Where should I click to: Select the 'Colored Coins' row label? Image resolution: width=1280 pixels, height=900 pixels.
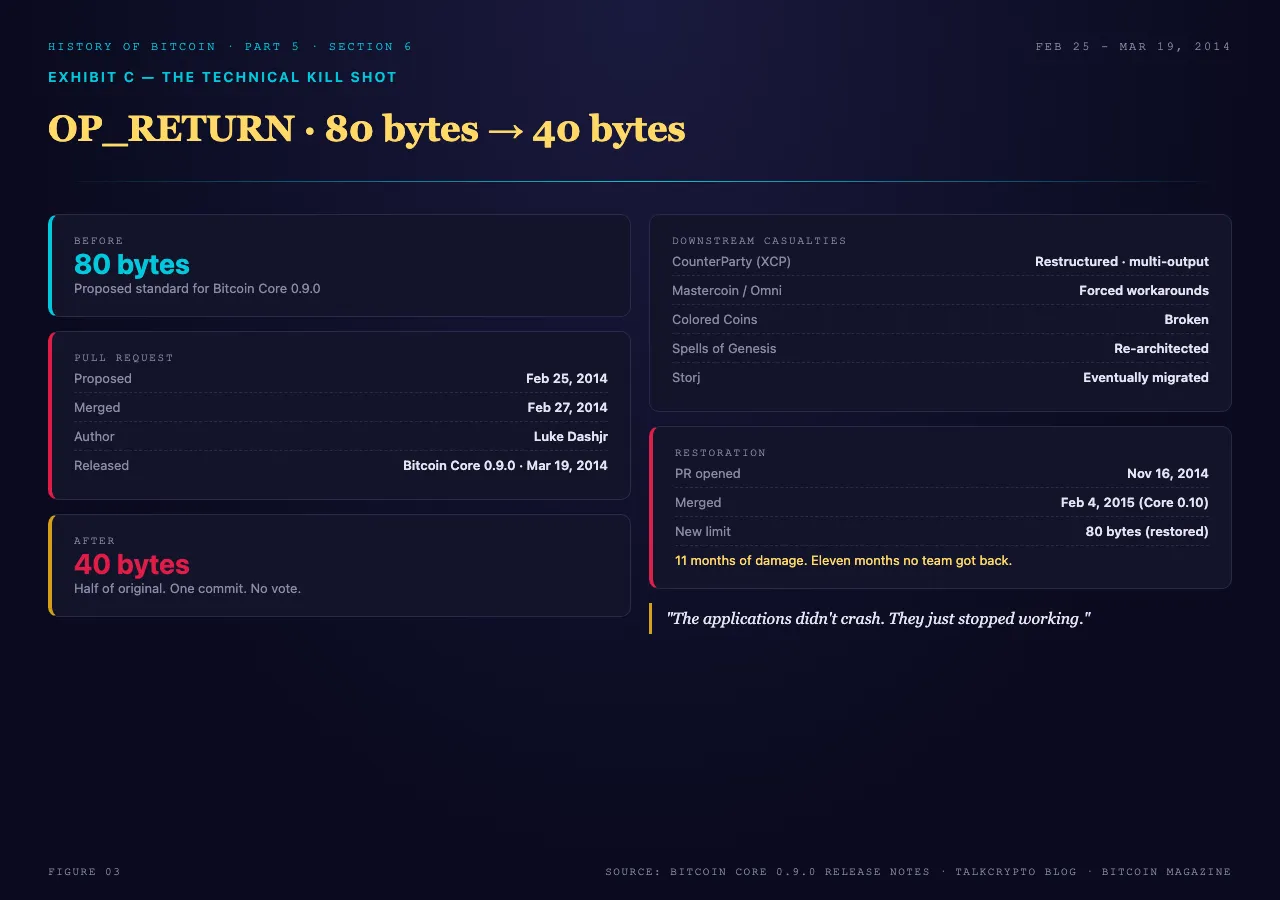point(715,320)
